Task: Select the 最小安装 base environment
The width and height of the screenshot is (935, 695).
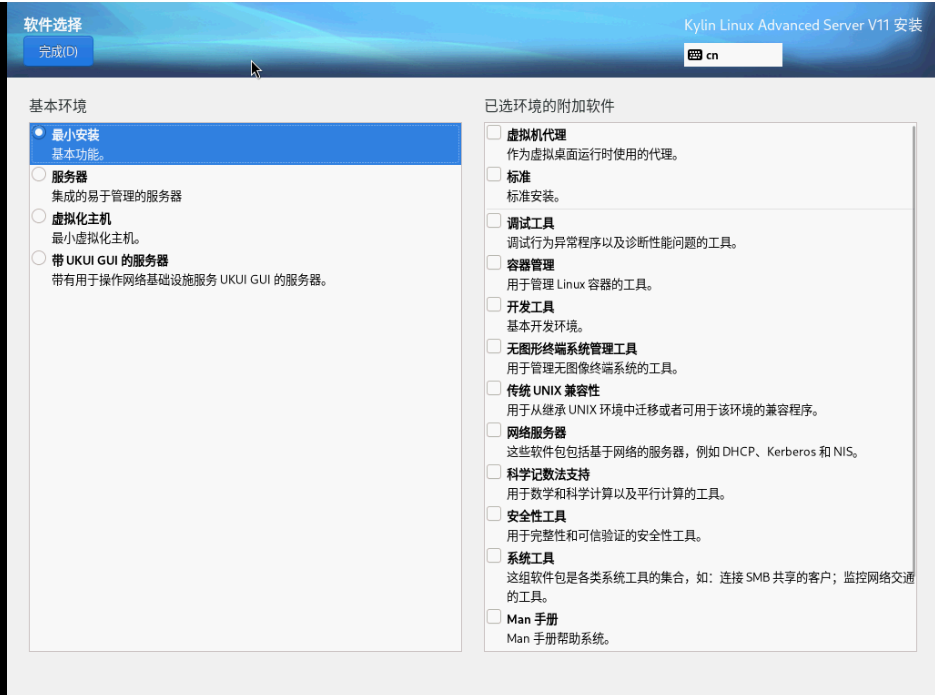Action: coord(40,133)
